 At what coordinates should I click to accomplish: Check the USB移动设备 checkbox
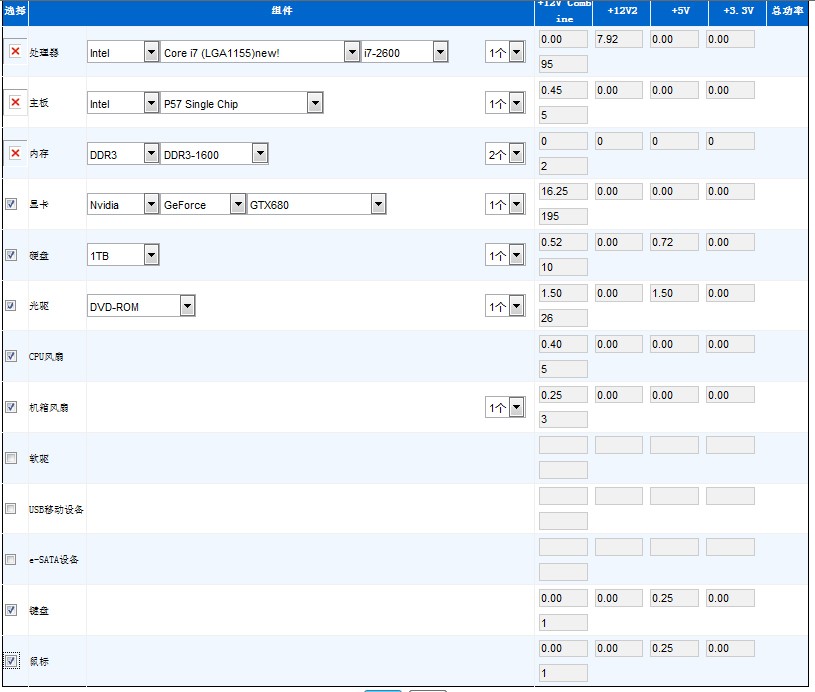point(11,508)
